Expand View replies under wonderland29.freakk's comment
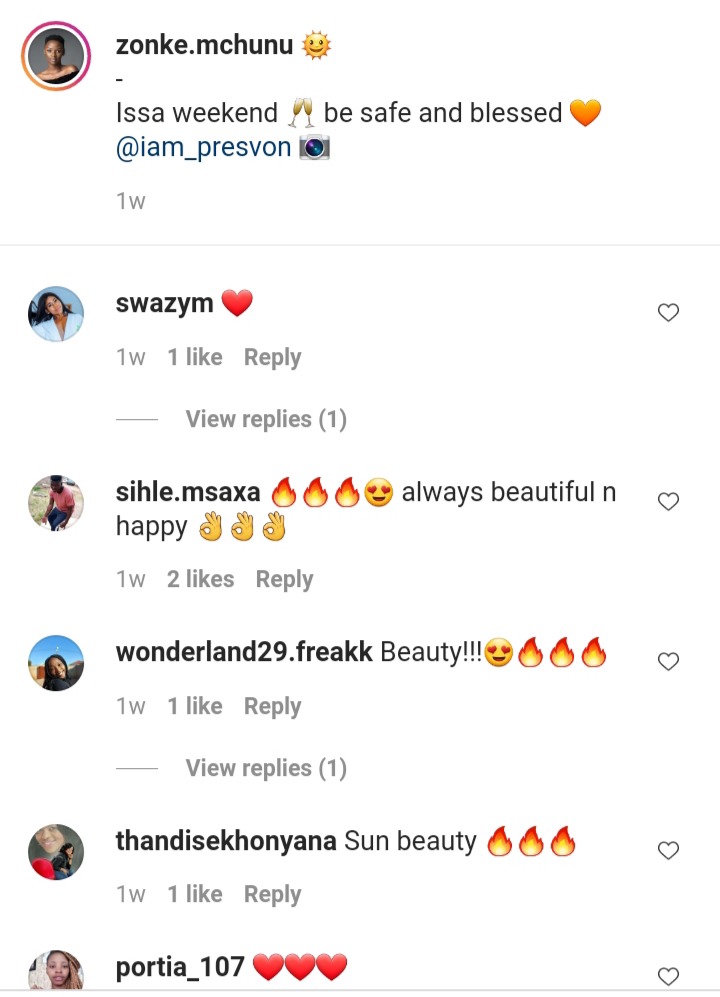Viewport: 720px width, 997px height. coord(266,768)
